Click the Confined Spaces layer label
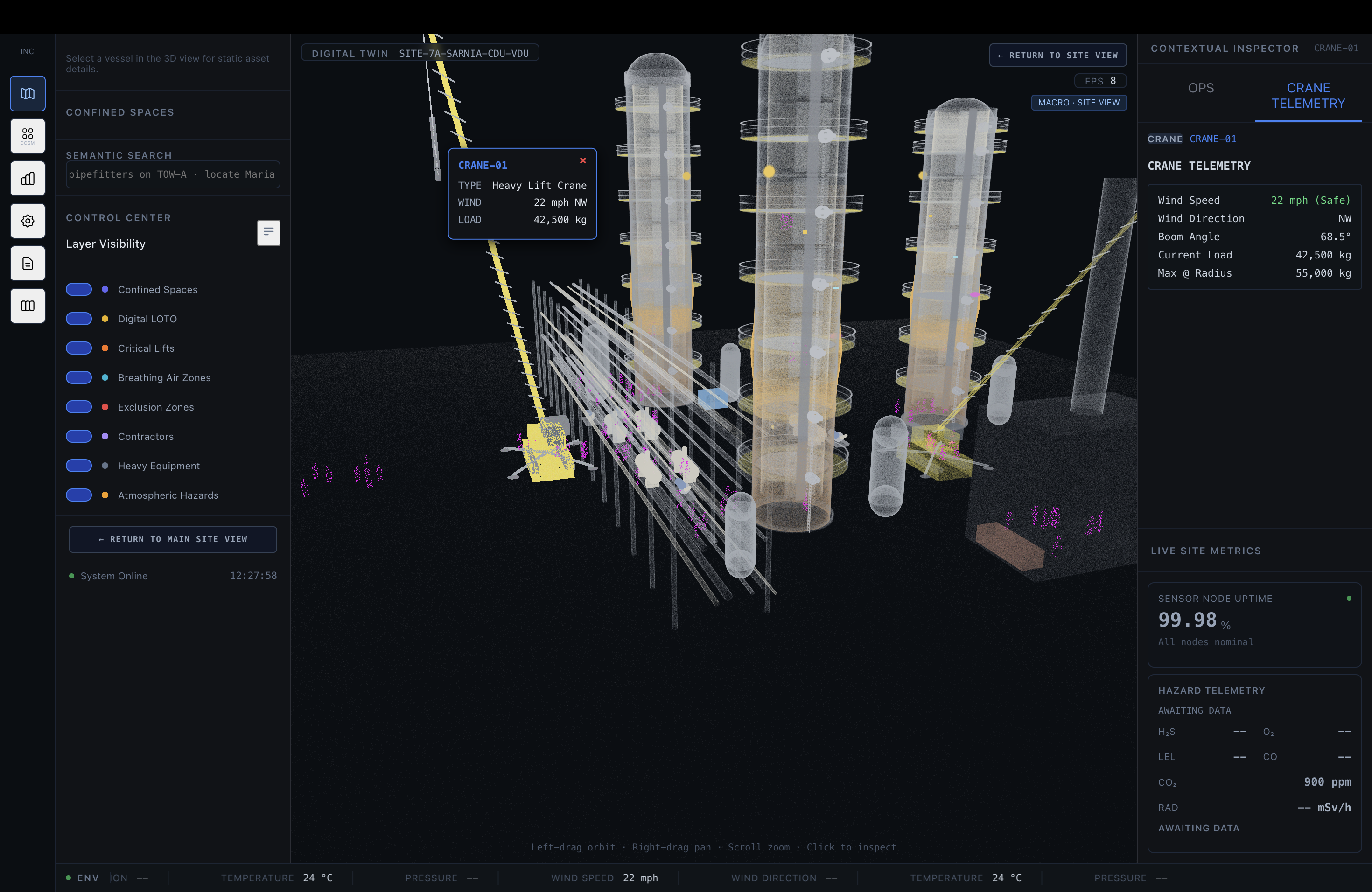The width and height of the screenshot is (1372, 892). 157,289
